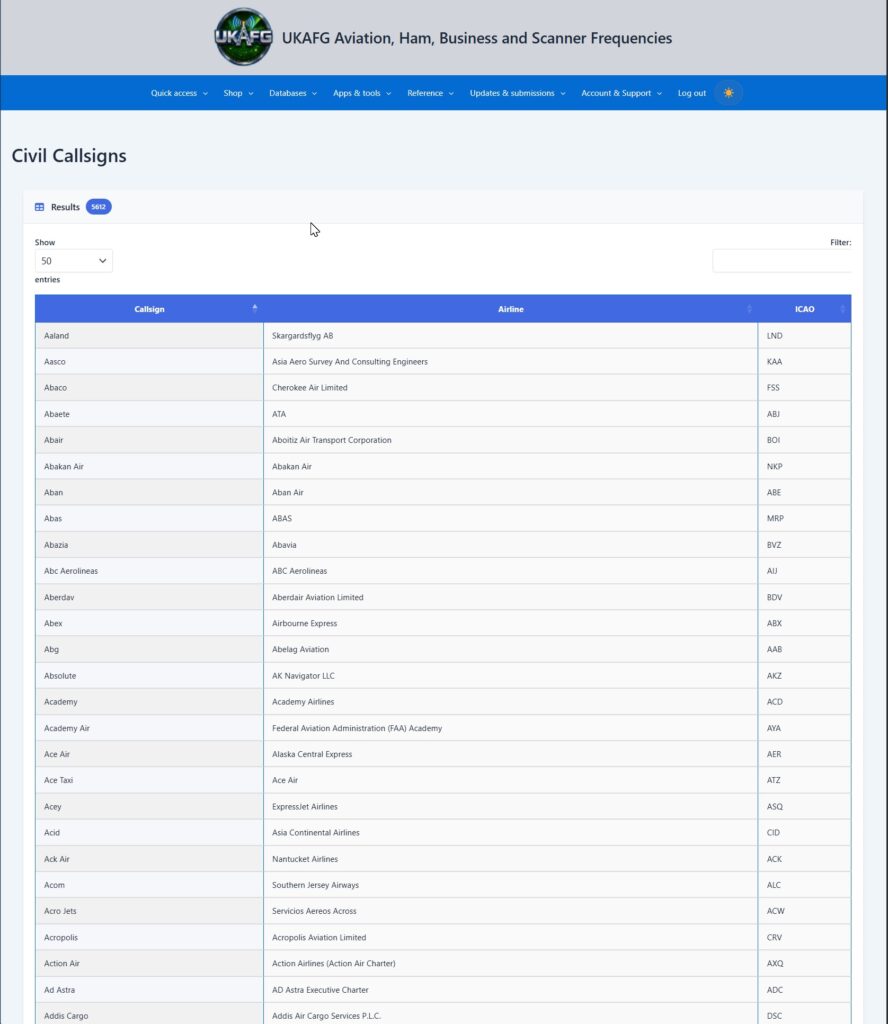Click the Filter input field
The width and height of the screenshot is (888, 1024).
pos(782,261)
